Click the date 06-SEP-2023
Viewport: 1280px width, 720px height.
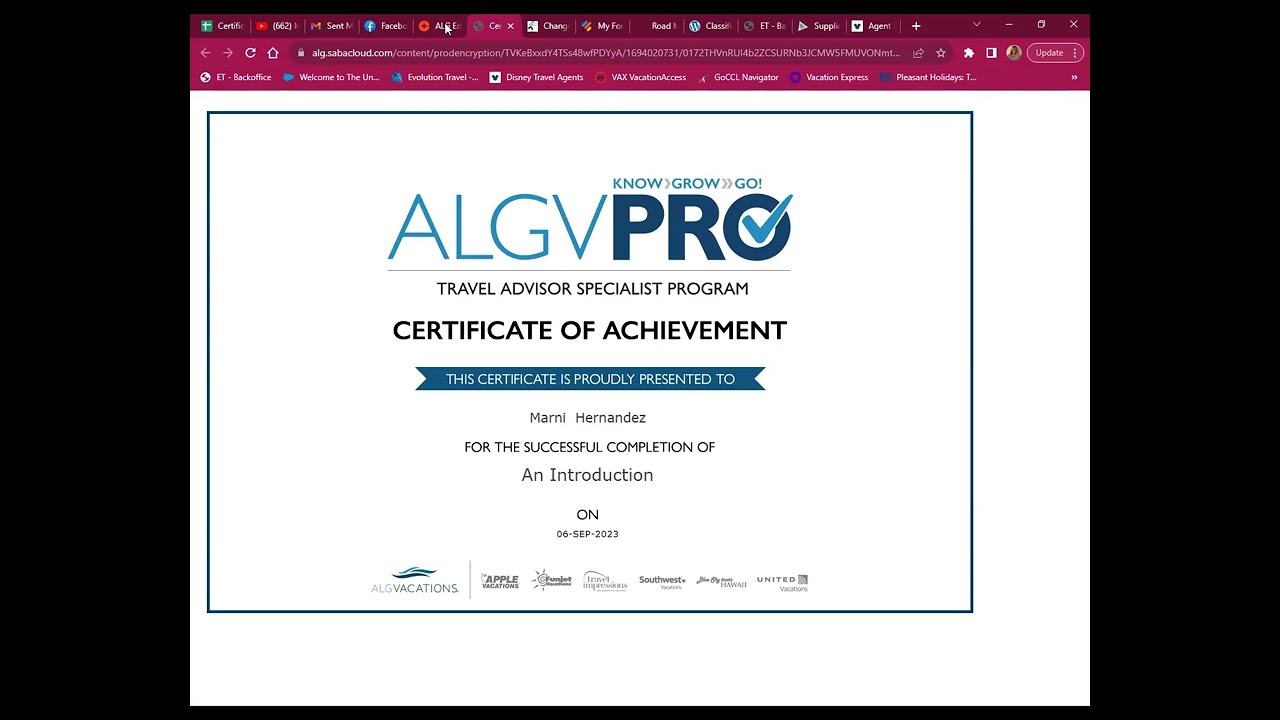[x=588, y=534]
